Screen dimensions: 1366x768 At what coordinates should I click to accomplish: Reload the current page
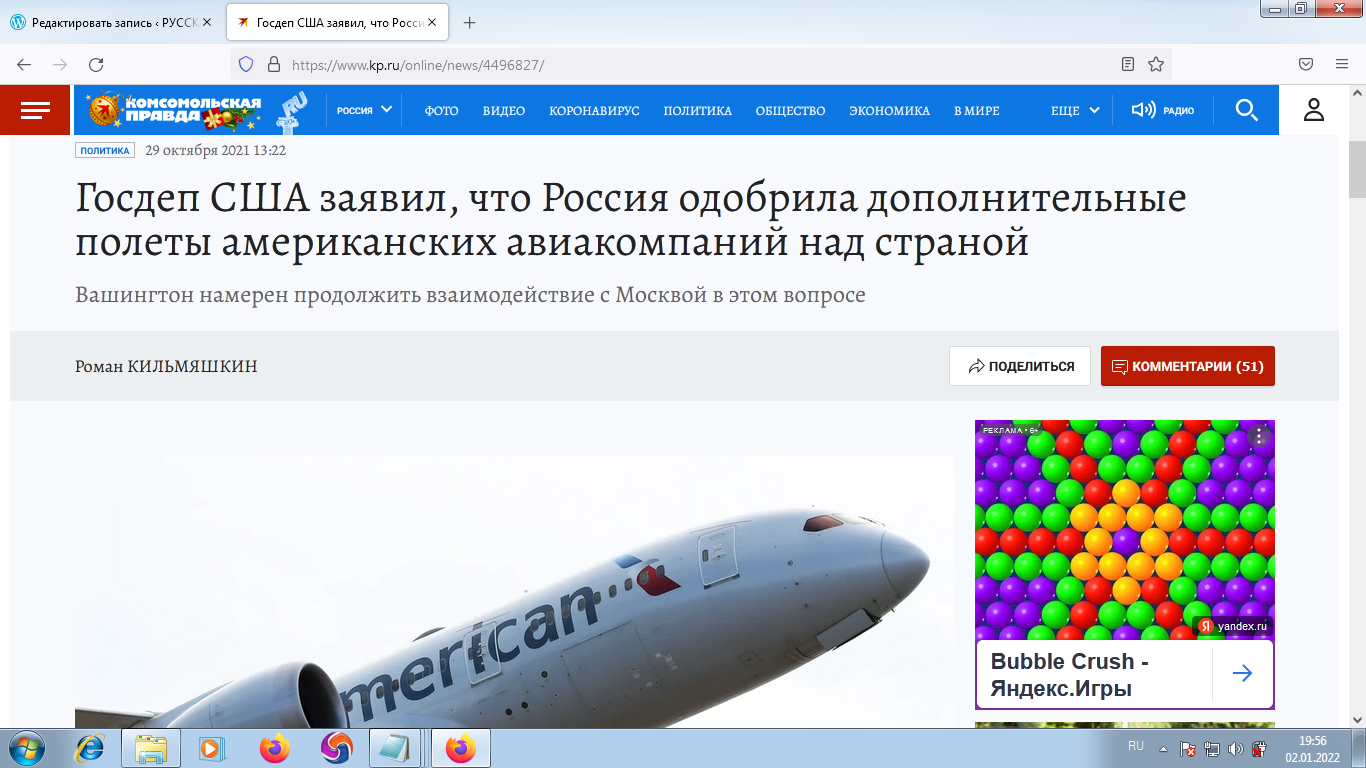[x=96, y=63]
